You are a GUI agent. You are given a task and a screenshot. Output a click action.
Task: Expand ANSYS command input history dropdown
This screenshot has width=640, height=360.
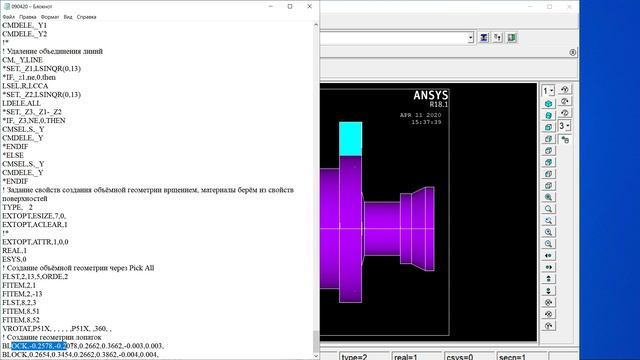point(471,38)
